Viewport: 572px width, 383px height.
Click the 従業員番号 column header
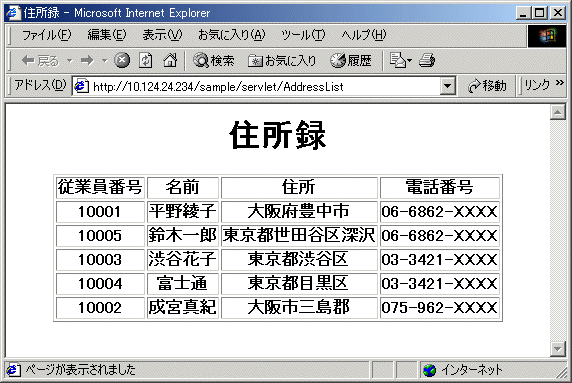click(100, 187)
